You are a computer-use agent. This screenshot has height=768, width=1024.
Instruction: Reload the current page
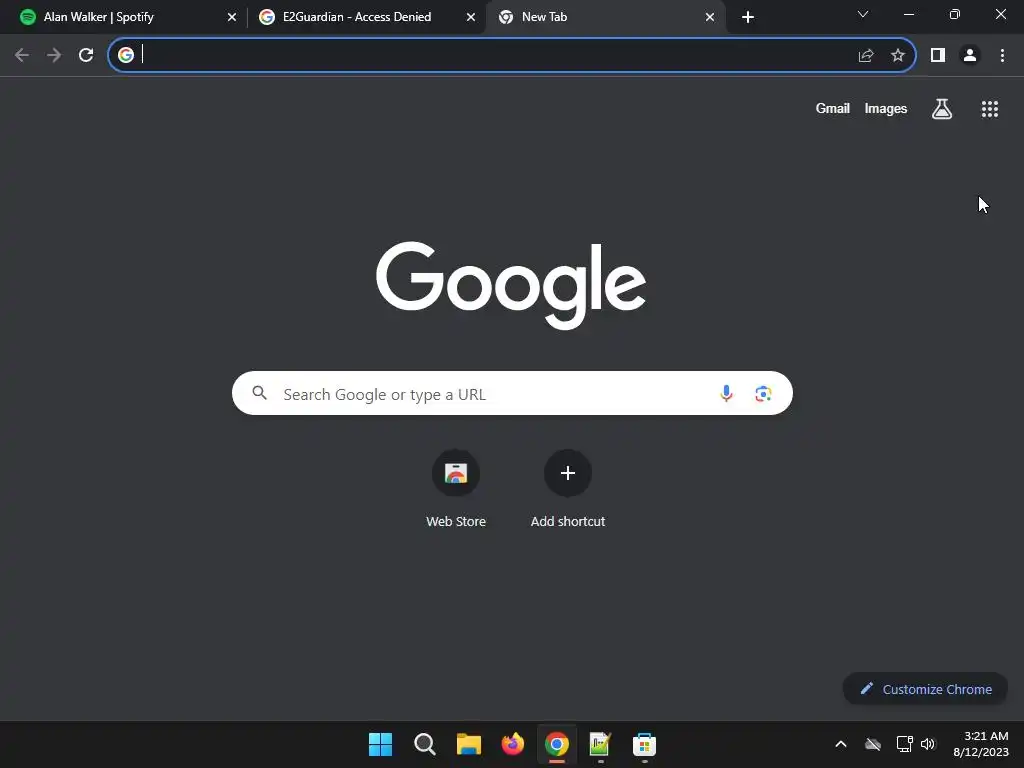coord(86,55)
